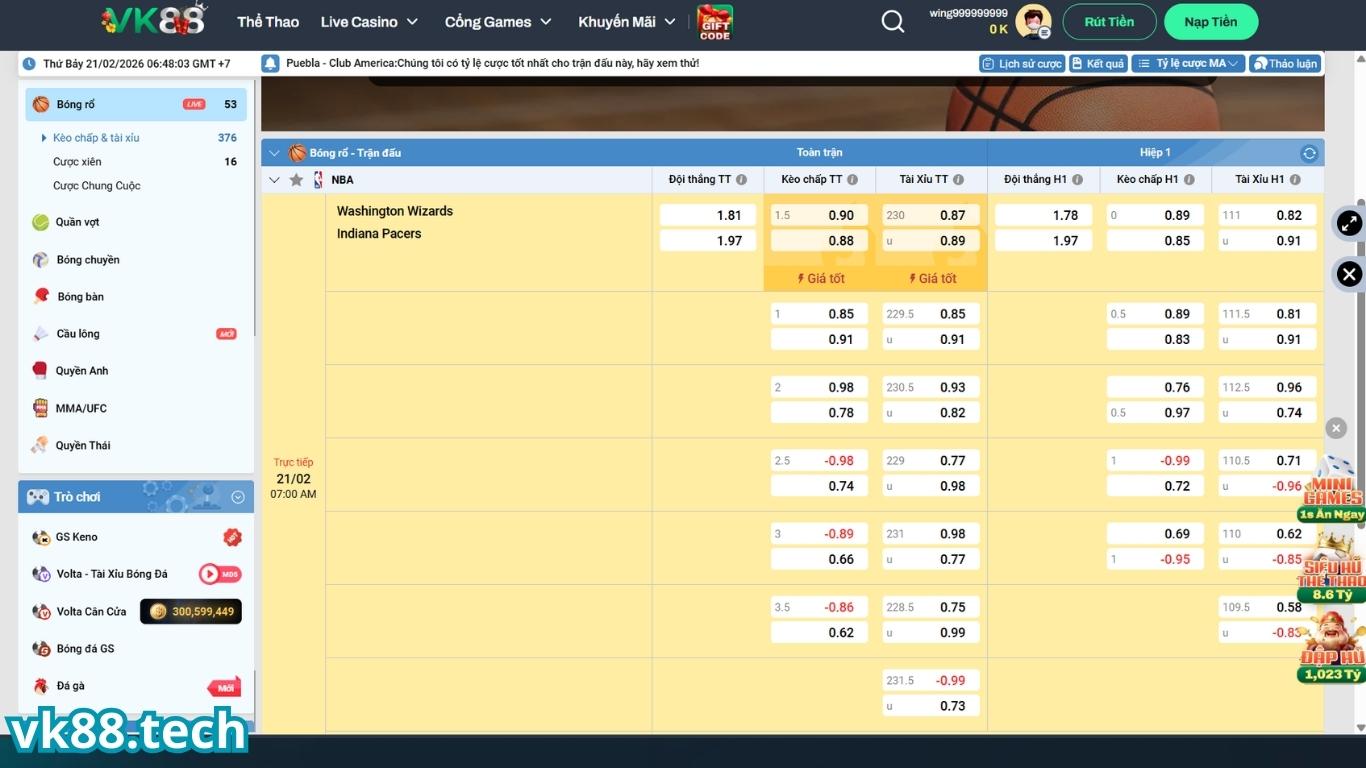The width and height of the screenshot is (1366, 768).
Task: Click the notification bell icon
Action: coord(270,63)
